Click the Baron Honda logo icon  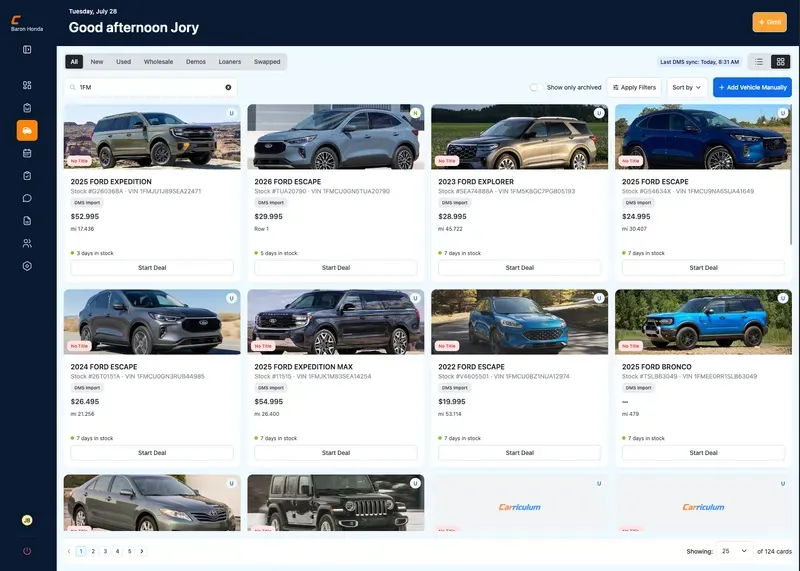click(x=16, y=20)
